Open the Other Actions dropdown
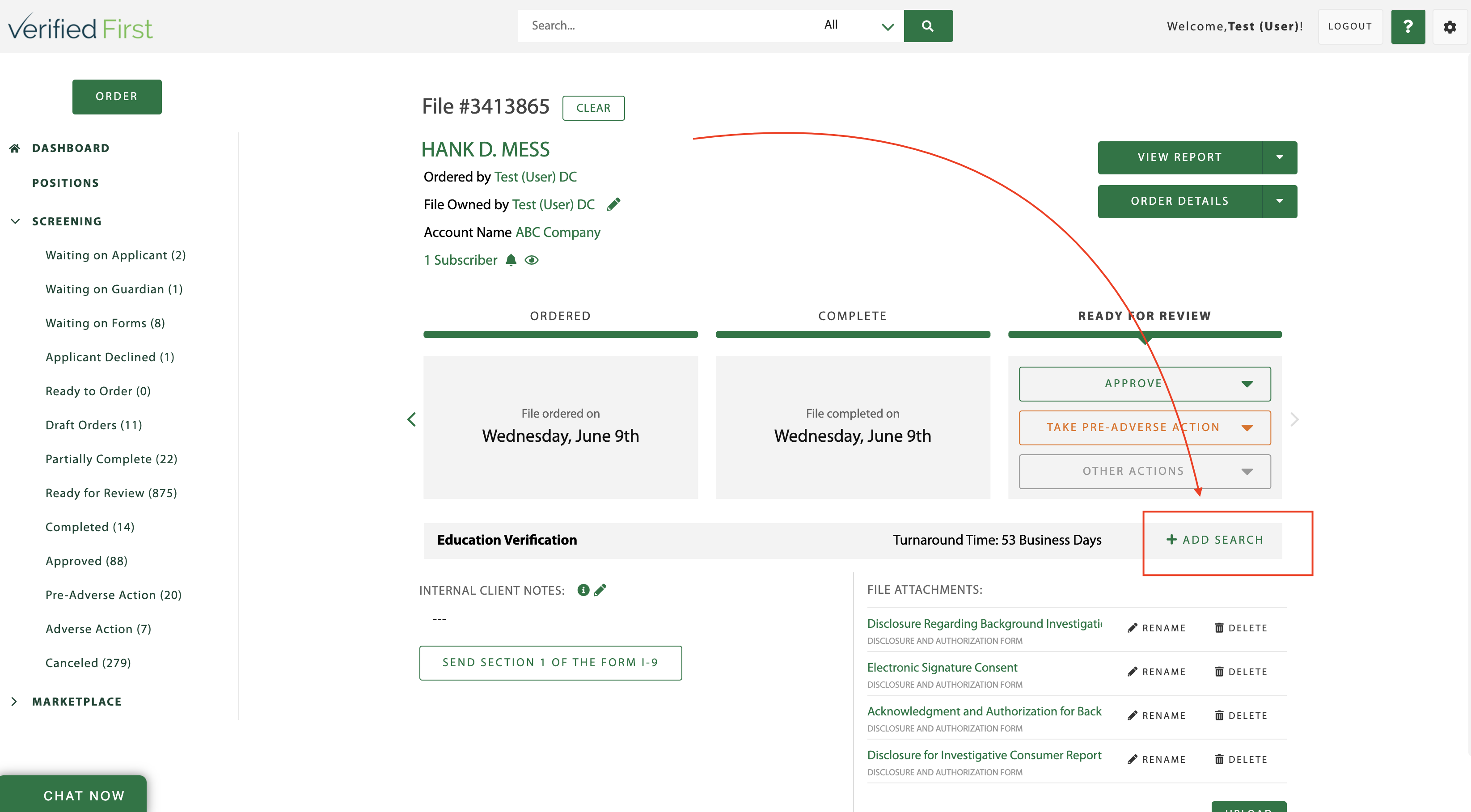Image resolution: width=1471 pixels, height=812 pixels. click(1145, 472)
